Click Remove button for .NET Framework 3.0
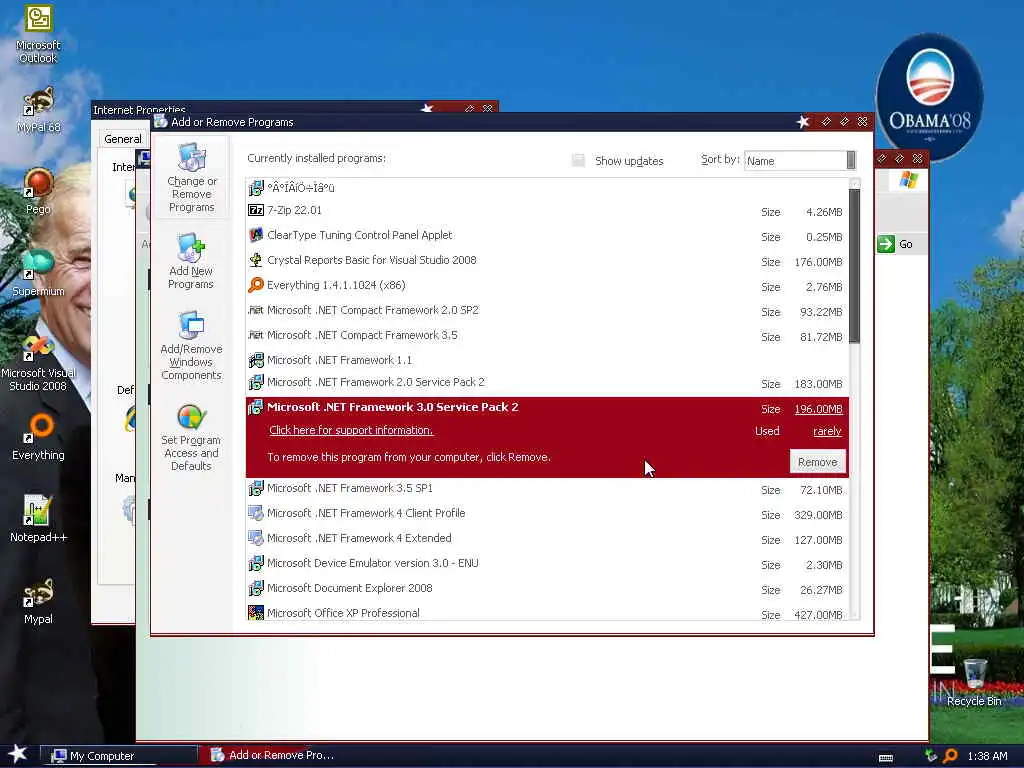The image size is (1024, 768). (818, 462)
